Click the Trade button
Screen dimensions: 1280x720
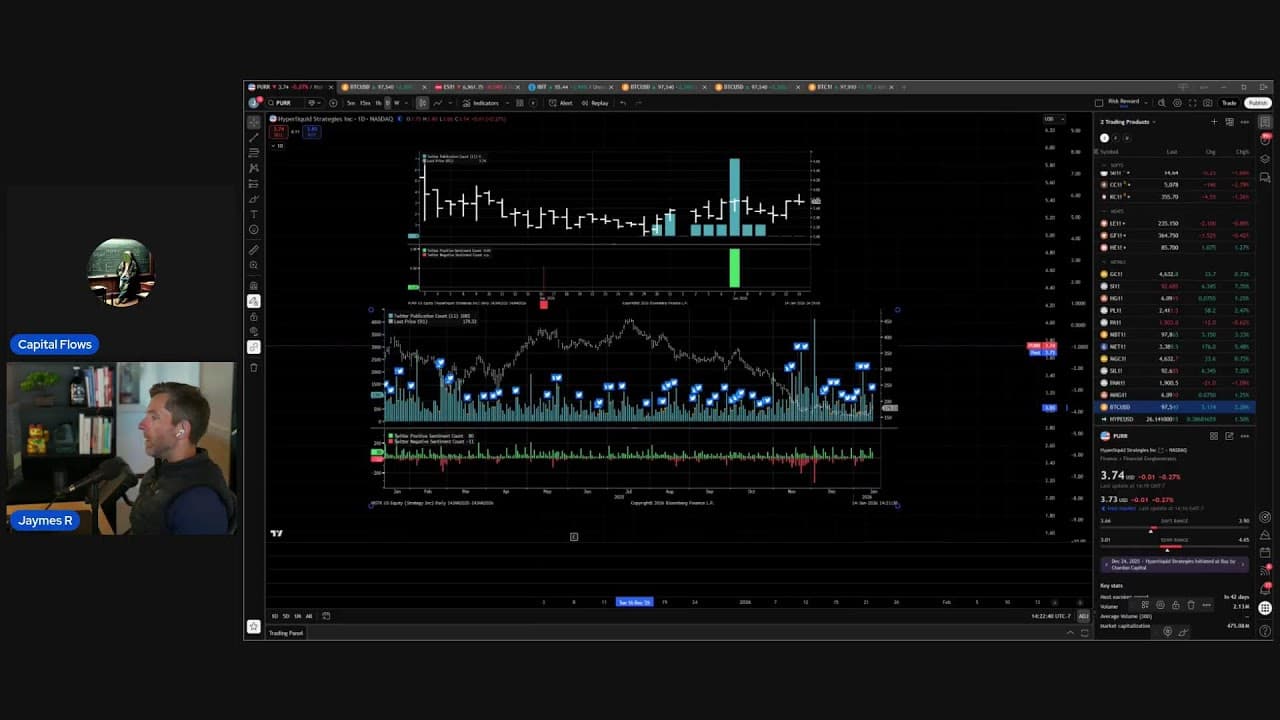(1228, 102)
